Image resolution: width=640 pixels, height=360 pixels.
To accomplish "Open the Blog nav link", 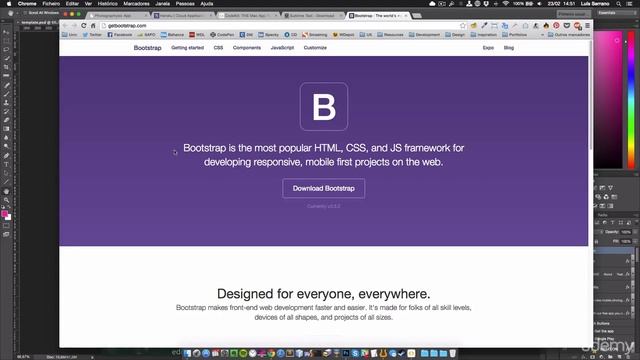I will (509, 48).
